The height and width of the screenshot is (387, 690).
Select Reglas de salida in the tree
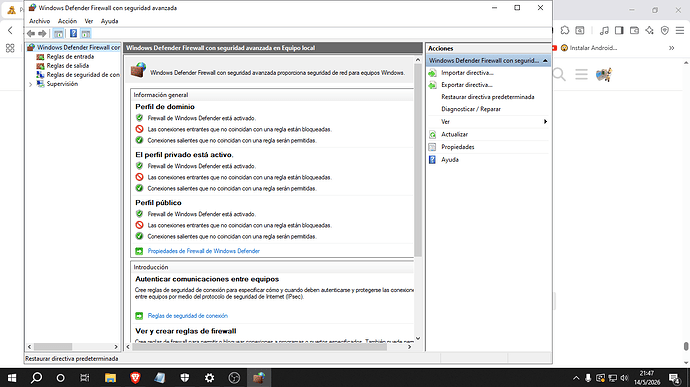[x=68, y=66]
